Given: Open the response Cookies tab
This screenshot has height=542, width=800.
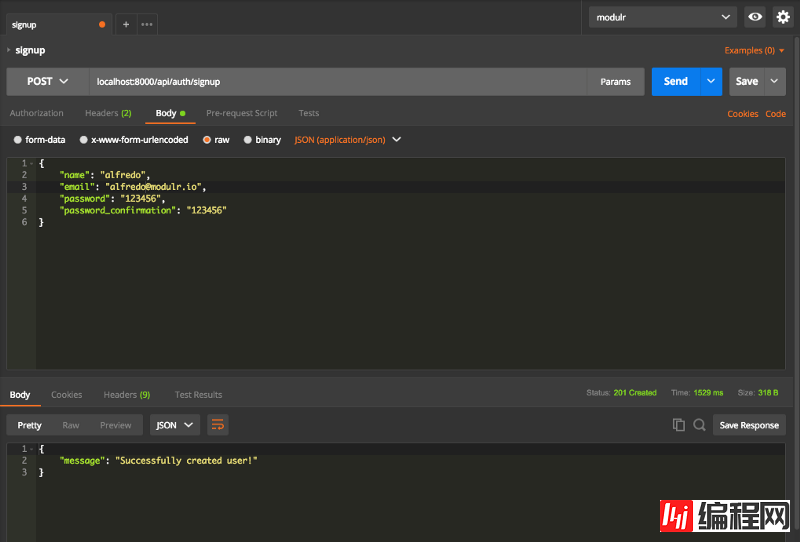Looking at the screenshot, I should tap(66, 395).
